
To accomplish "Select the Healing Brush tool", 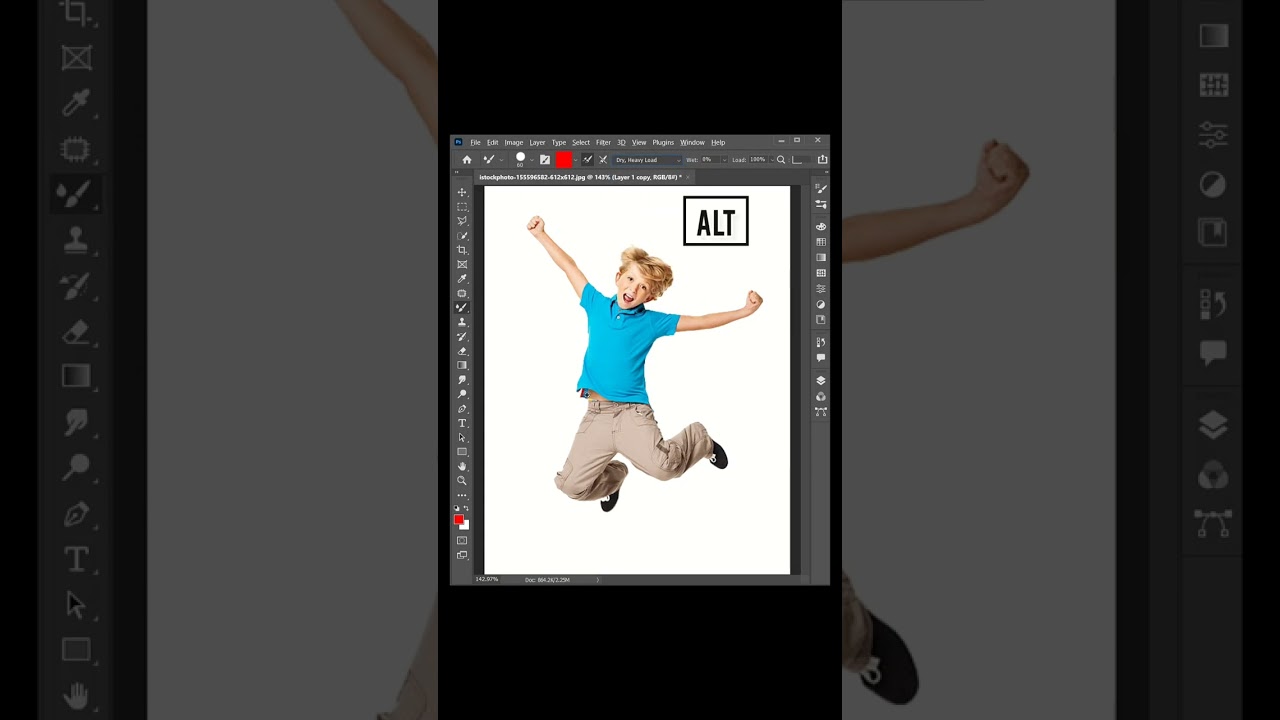I will tap(462, 293).
